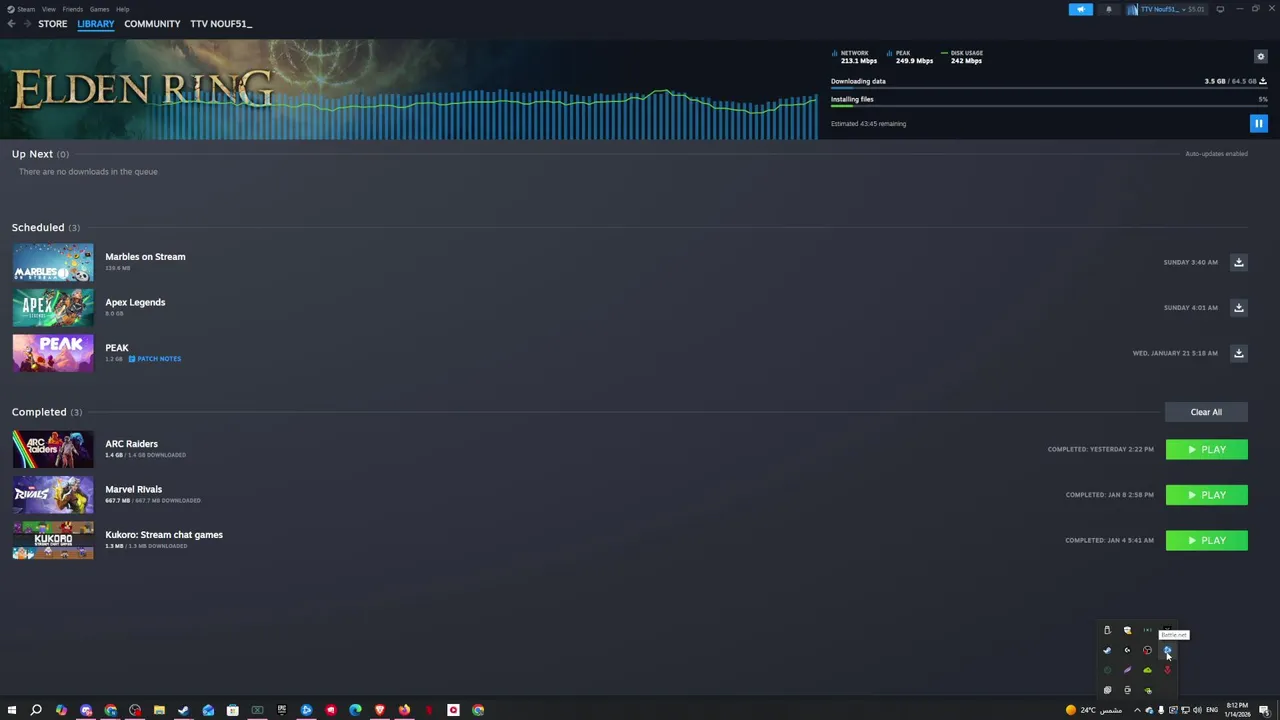Click the Marbles on Stream title

pos(145,257)
